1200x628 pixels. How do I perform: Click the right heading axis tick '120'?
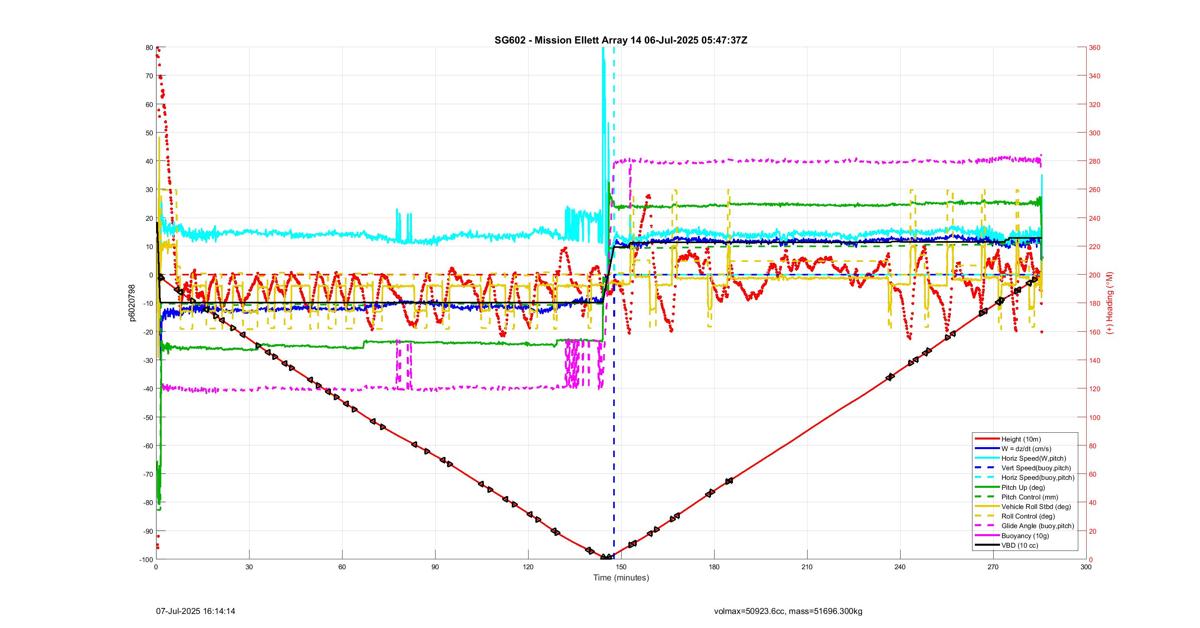point(1095,389)
